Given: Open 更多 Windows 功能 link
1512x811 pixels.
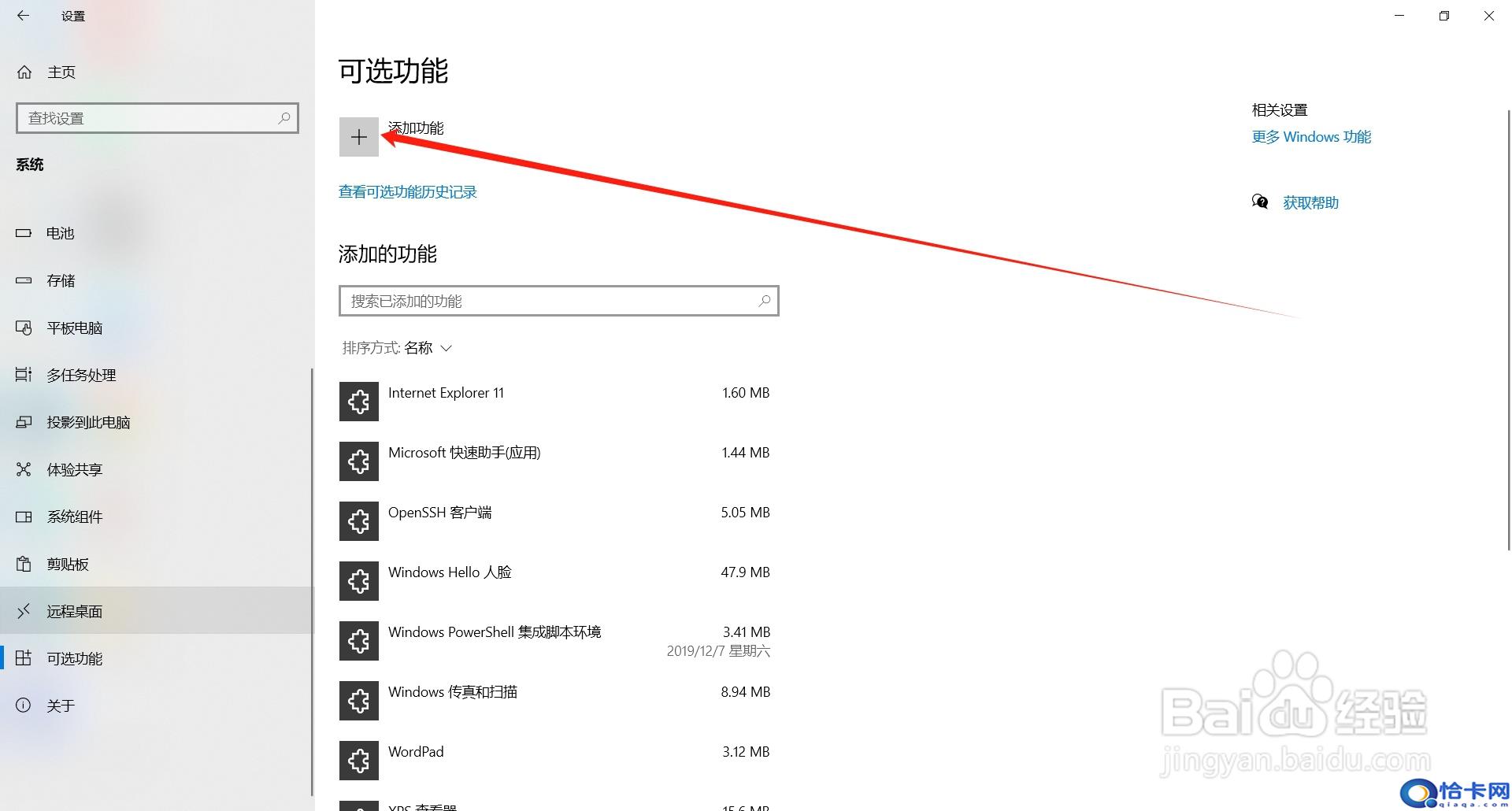Looking at the screenshot, I should coord(1311,137).
